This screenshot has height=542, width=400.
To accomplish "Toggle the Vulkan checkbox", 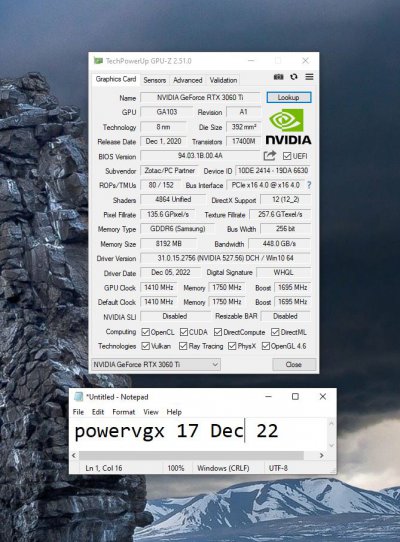I will (x=145, y=346).
